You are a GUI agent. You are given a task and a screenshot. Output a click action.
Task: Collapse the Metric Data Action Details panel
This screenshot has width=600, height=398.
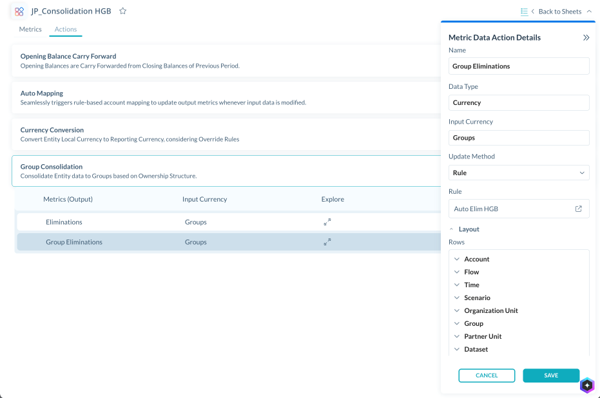[586, 38]
